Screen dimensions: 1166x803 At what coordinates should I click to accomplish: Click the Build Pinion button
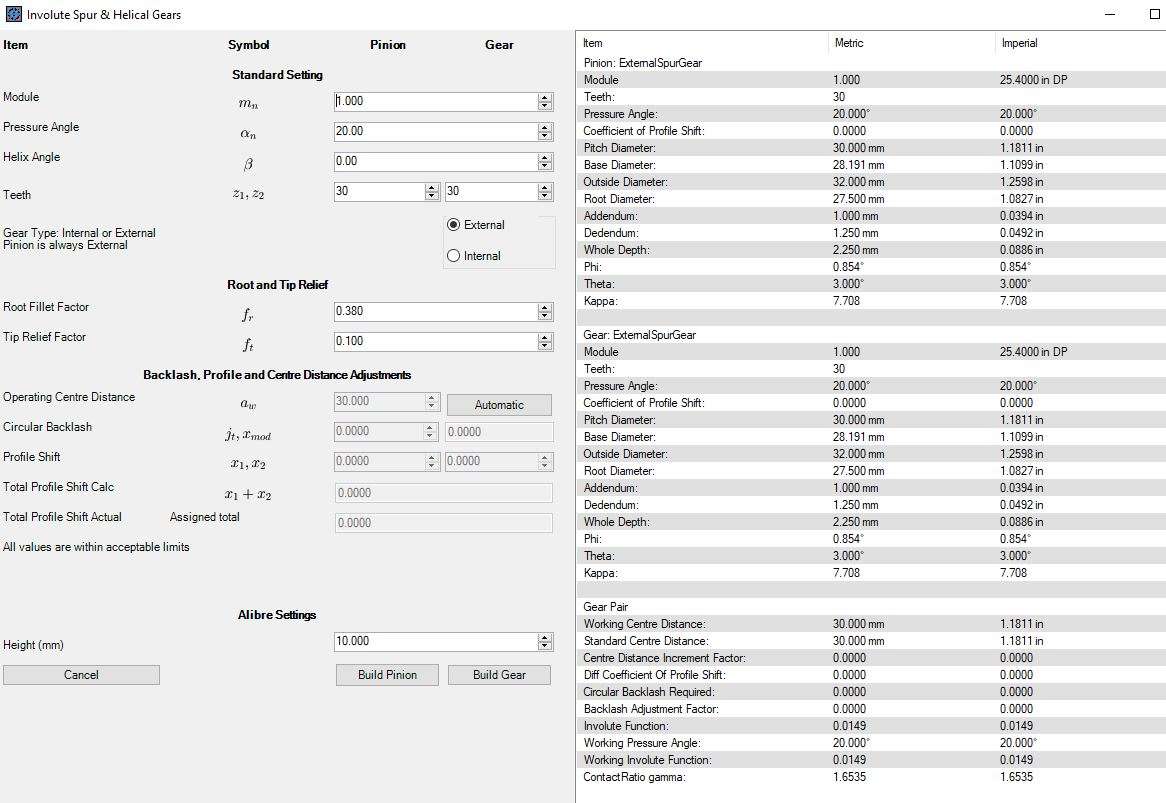pos(387,674)
